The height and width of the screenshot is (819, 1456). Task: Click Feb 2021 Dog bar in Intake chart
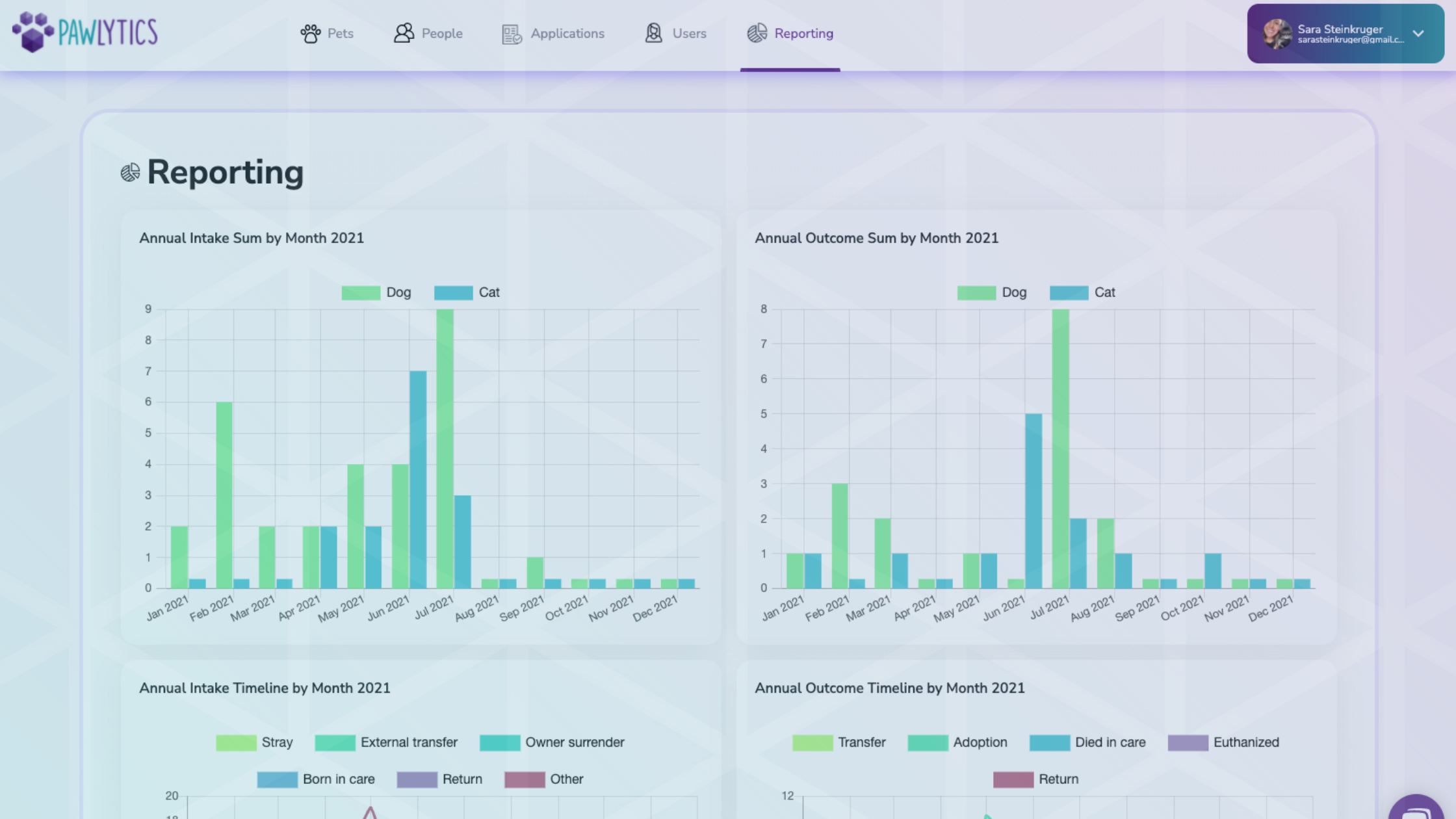click(224, 495)
